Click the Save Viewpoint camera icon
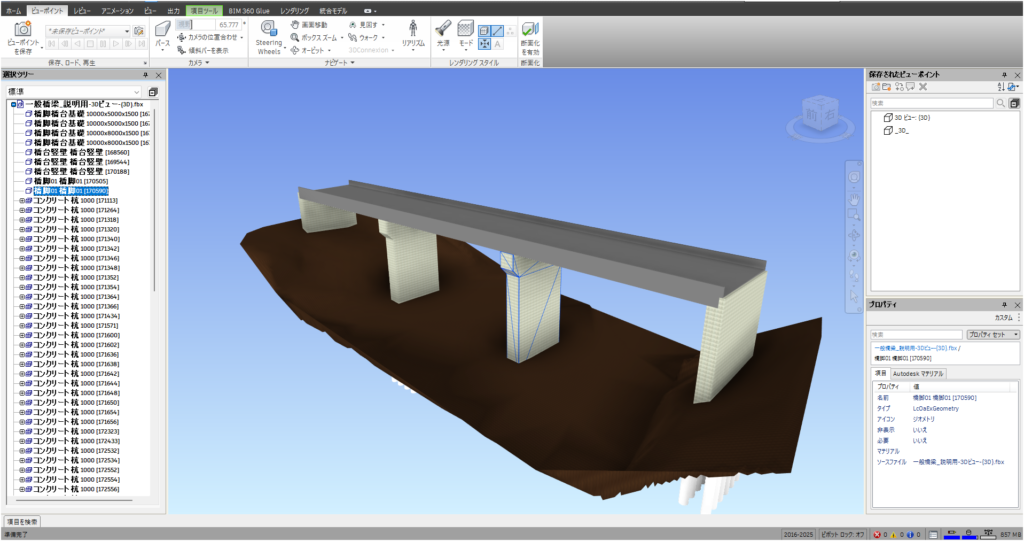The width and height of the screenshot is (1024, 541). tap(22, 29)
